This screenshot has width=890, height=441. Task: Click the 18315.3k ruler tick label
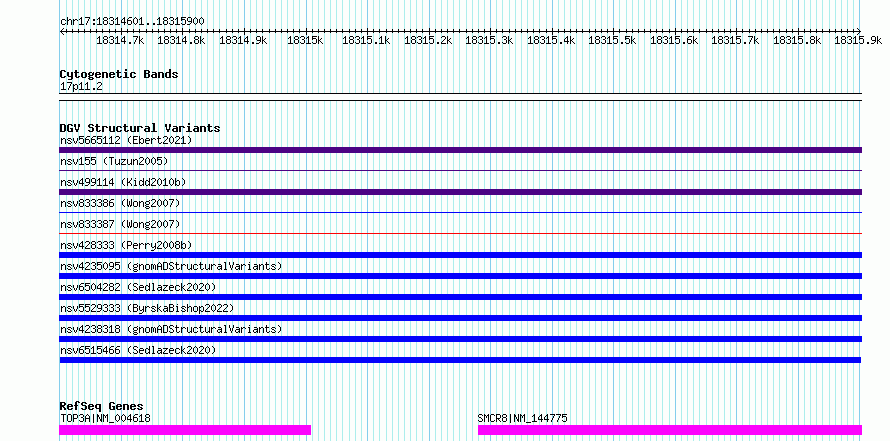pos(489,40)
